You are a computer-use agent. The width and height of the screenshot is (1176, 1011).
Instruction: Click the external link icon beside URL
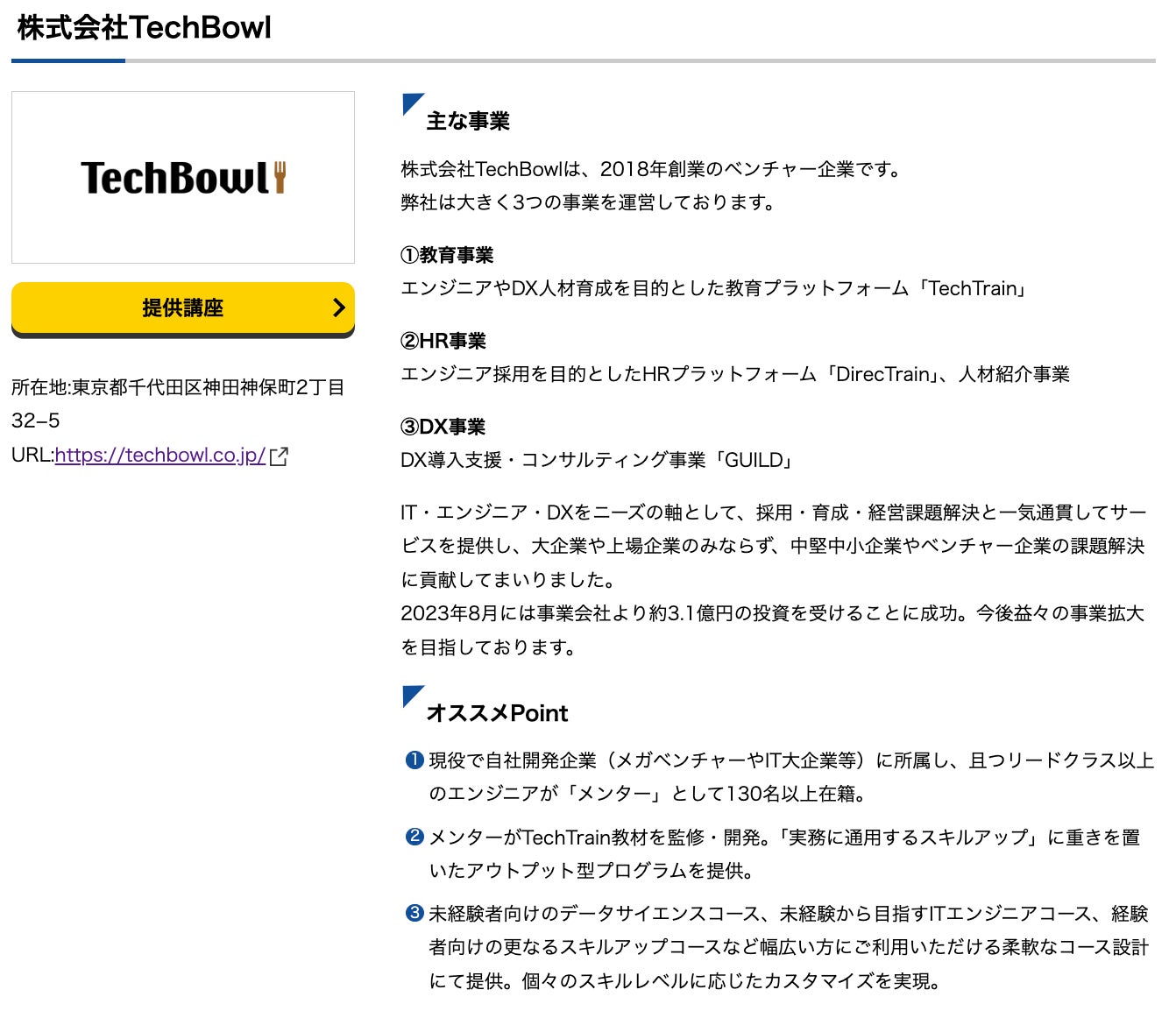pos(279,456)
